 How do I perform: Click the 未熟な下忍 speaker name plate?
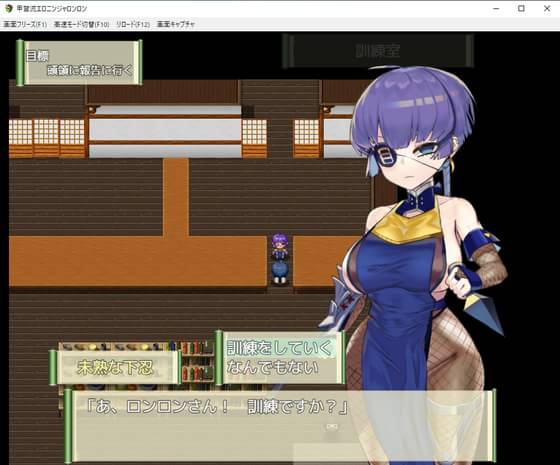[115, 367]
